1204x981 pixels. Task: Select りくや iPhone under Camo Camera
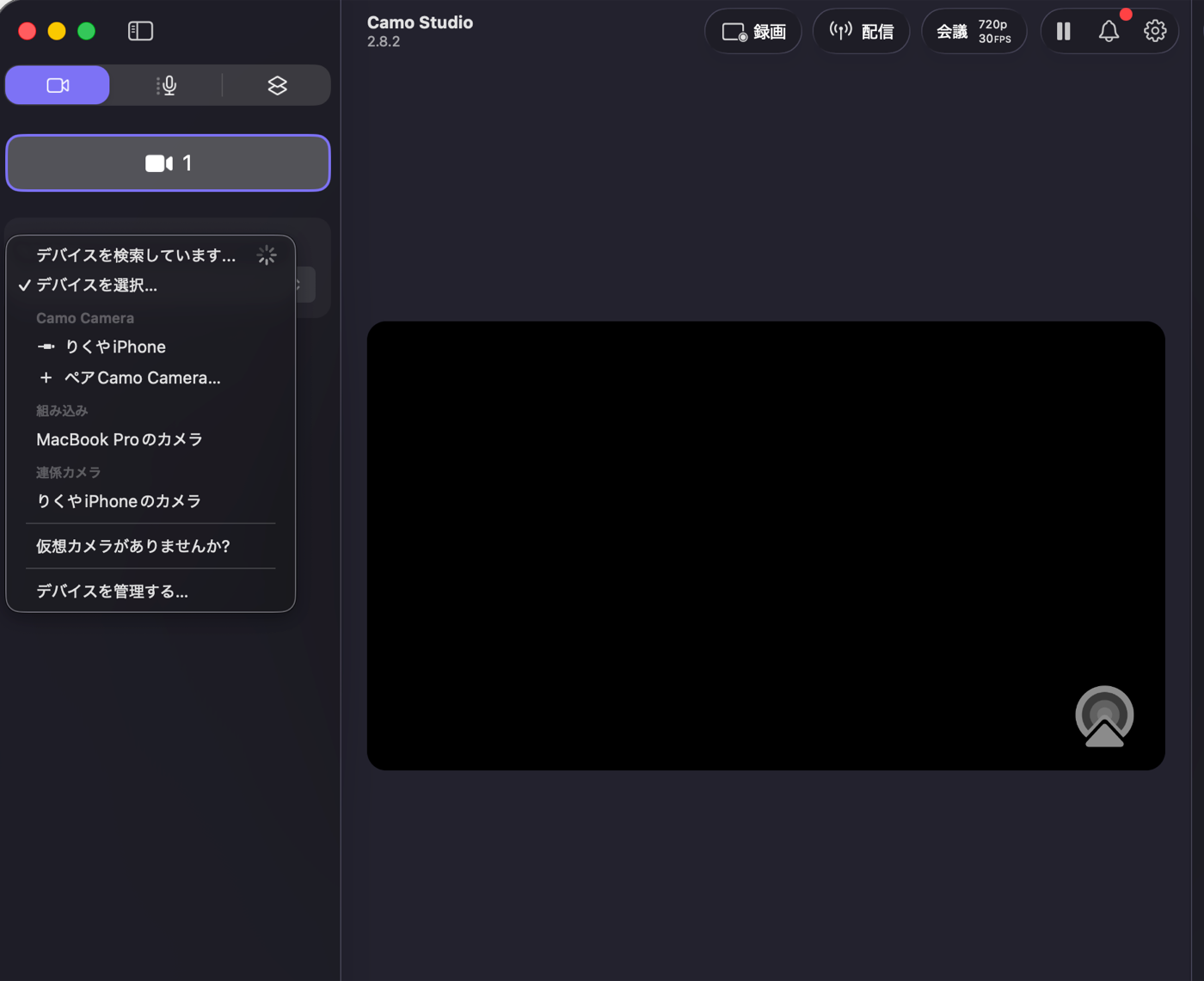pos(150,347)
